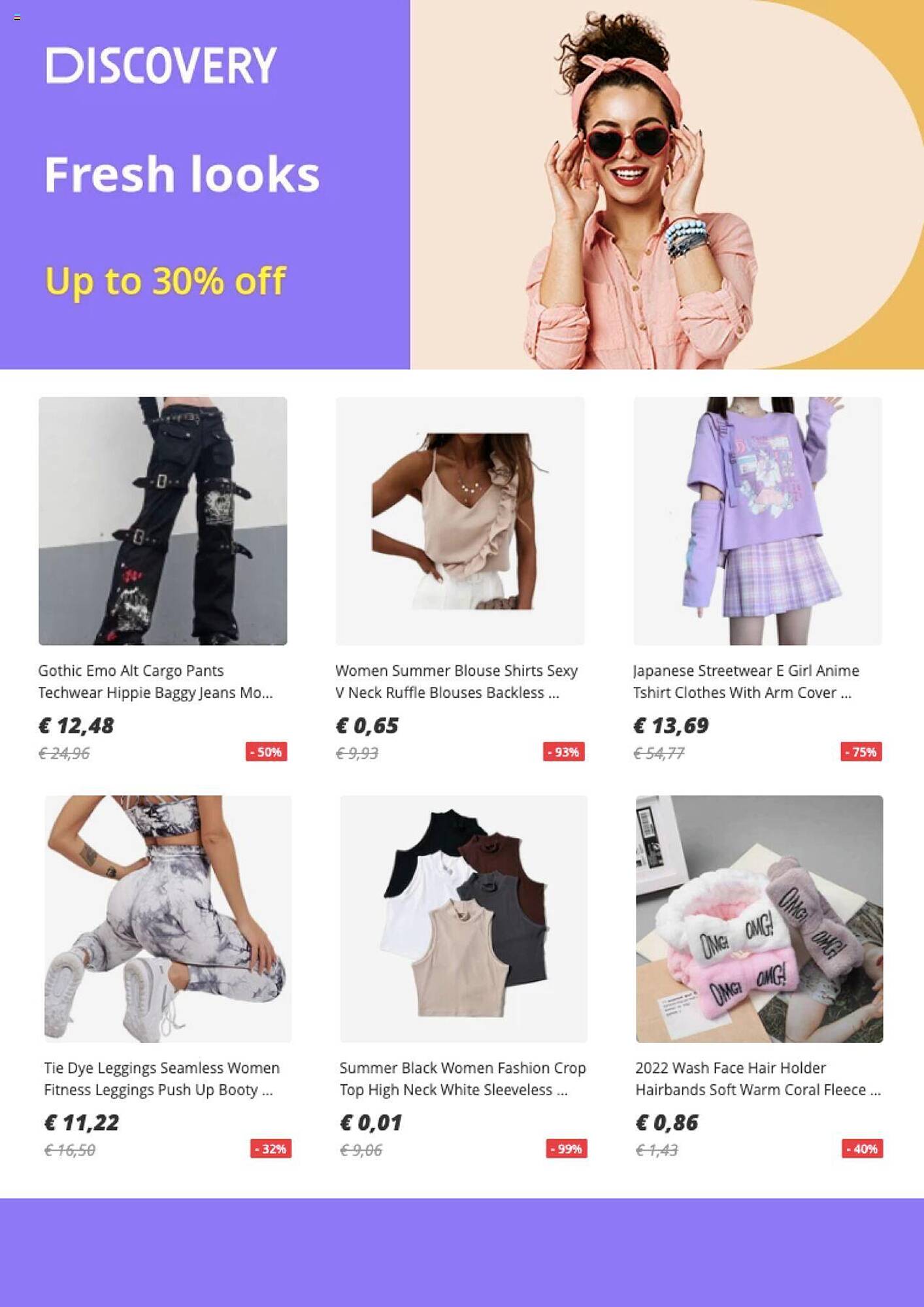This screenshot has width=924, height=1307.
Task: Select the Gothic Emo Cargo Pants photo
Action: coord(163,521)
